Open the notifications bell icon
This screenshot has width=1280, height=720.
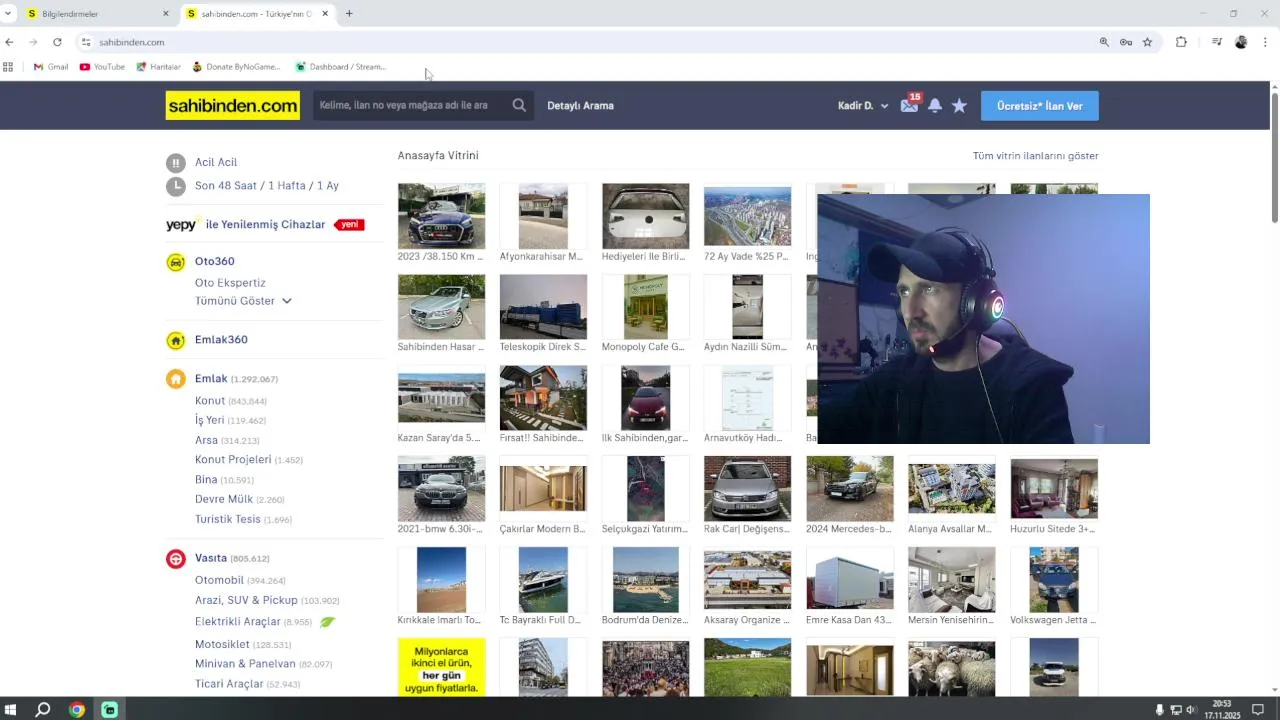(x=935, y=105)
